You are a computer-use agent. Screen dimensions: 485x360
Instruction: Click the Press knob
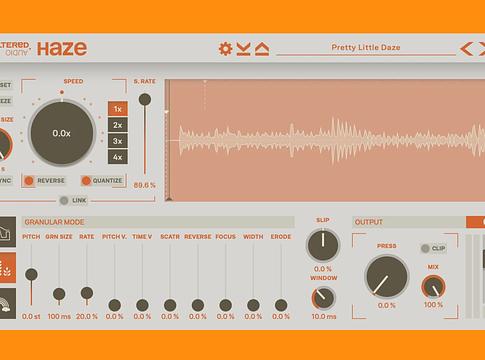pyautogui.click(x=387, y=277)
